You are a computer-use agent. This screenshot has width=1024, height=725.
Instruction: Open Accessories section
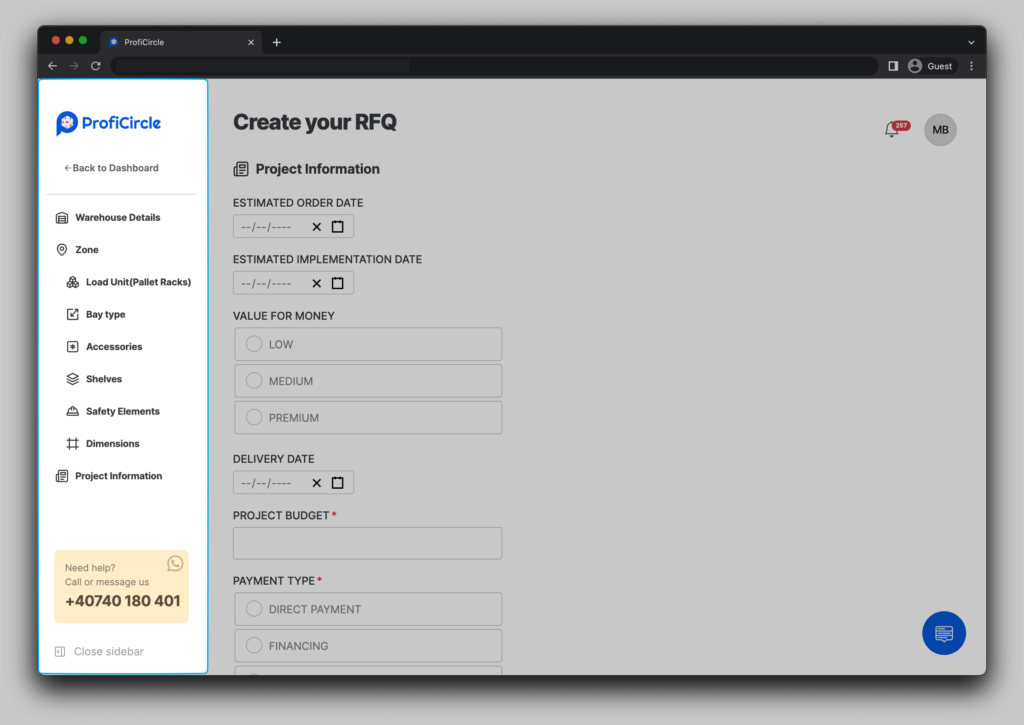coord(114,347)
